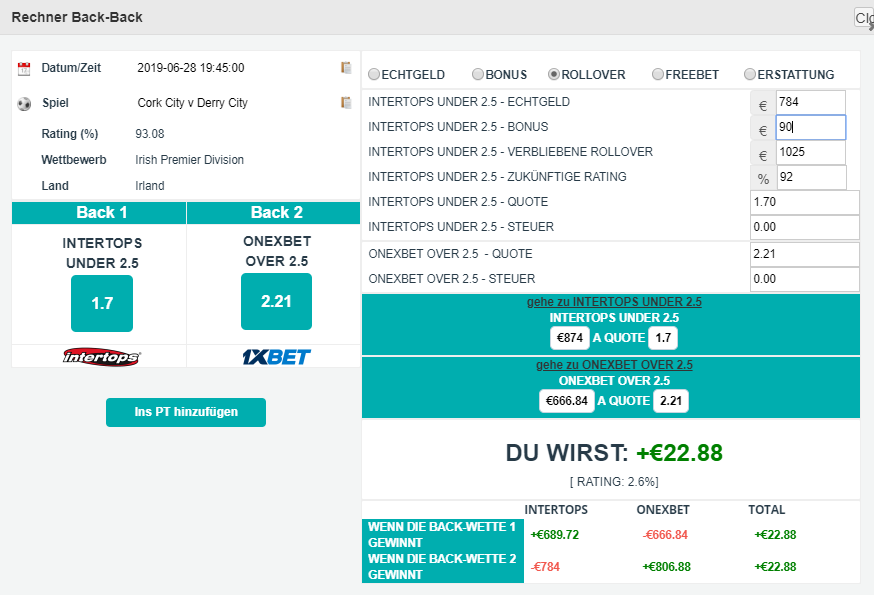Image resolution: width=874 pixels, height=595 pixels.
Task: Click the +€806.88 Onexbet result cell
Action: pos(667,567)
